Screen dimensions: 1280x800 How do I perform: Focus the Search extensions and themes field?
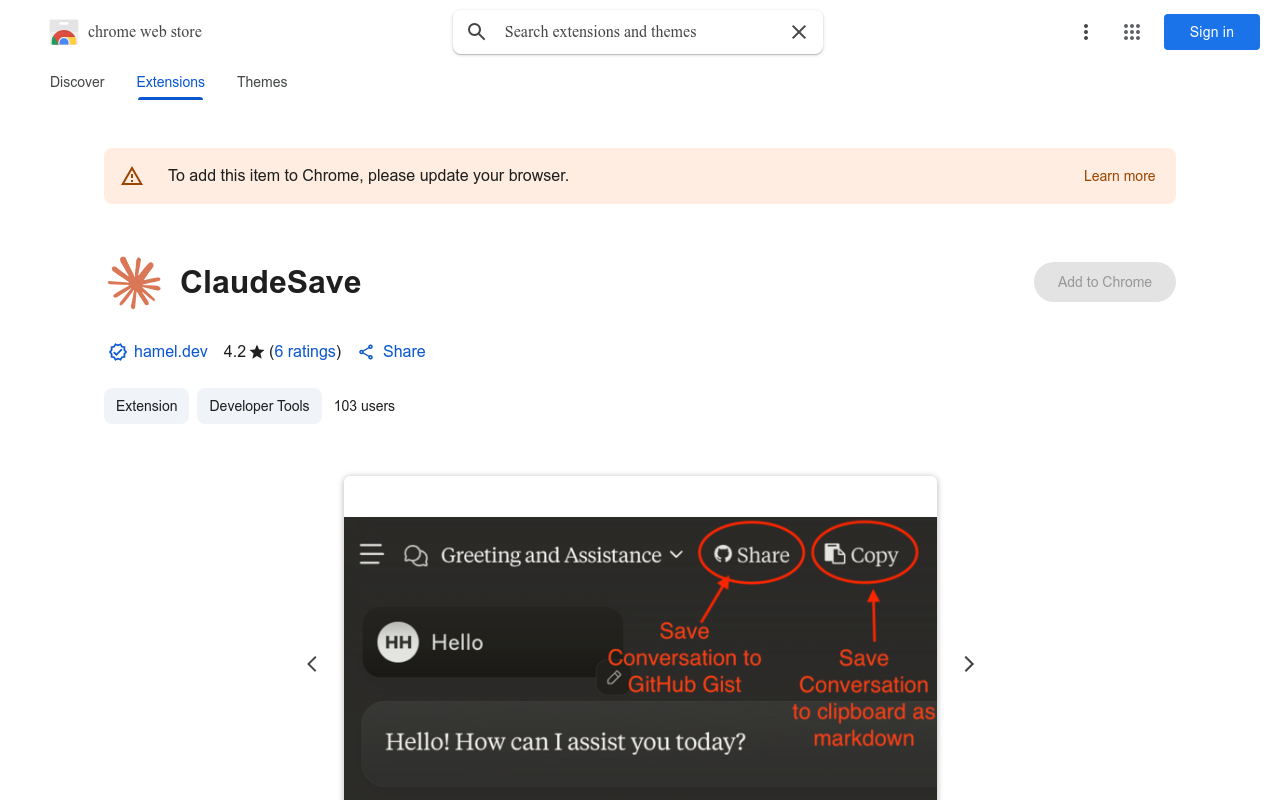[x=638, y=32]
